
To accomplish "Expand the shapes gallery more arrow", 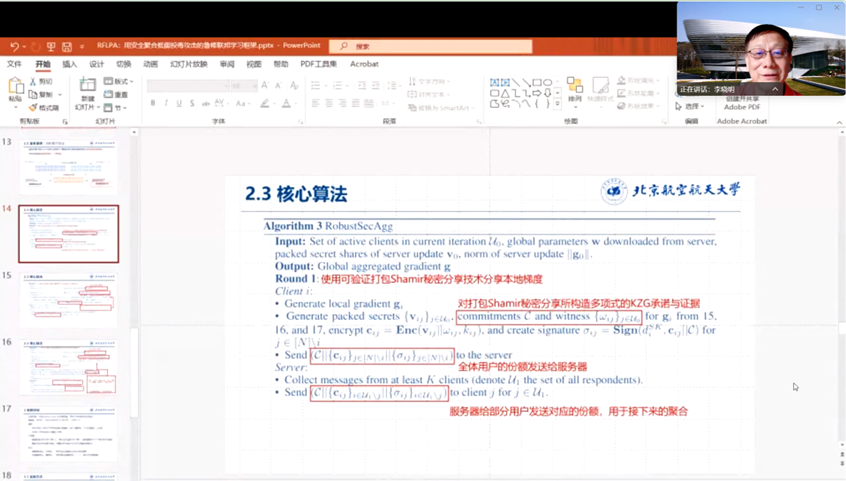I will pyautogui.click(x=557, y=106).
